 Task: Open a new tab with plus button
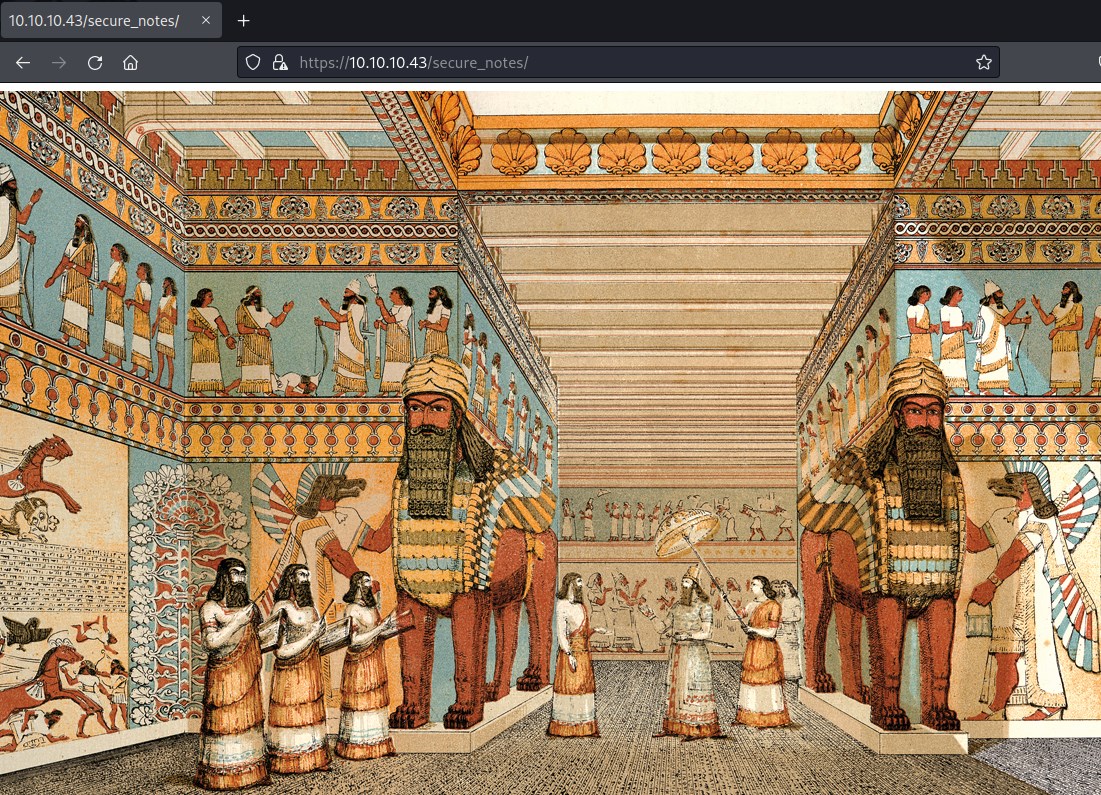pyautogui.click(x=243, y=20)
